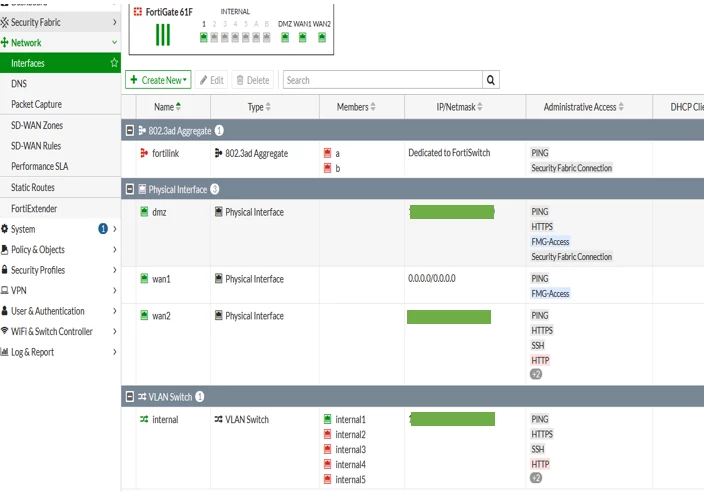Select internal port 1 in faceplate
Screen dimensions: 707x492
pos(204,37)
